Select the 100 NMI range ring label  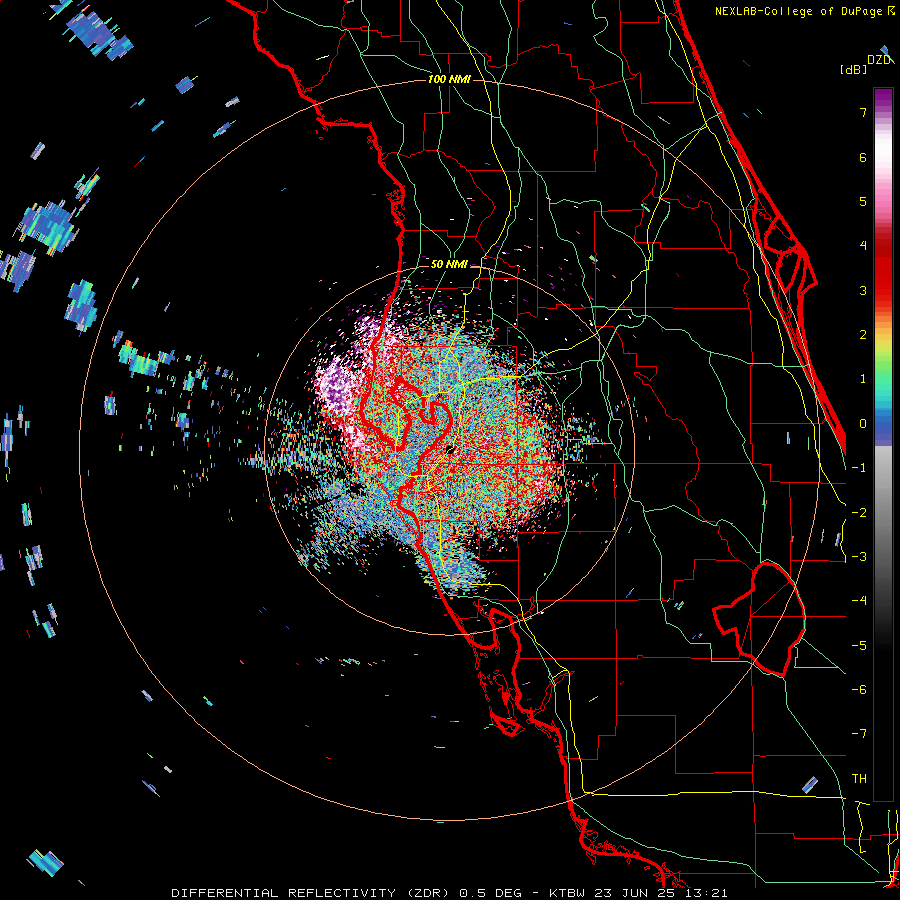449,79
